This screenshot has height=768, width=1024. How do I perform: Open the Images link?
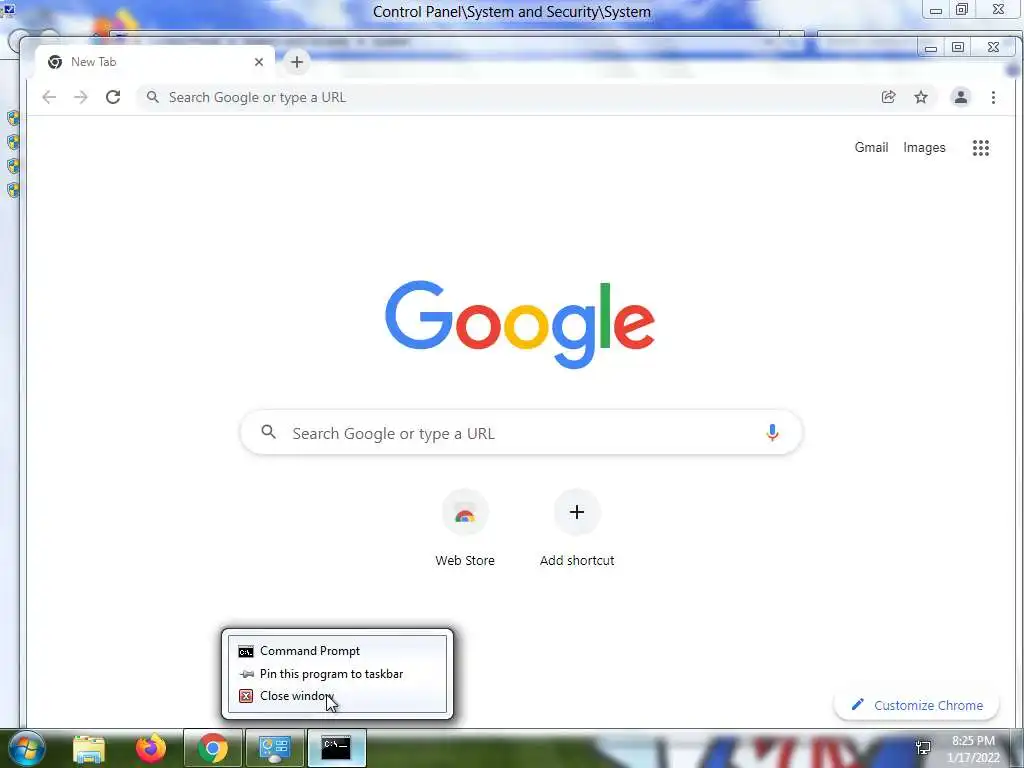[924, 148]
